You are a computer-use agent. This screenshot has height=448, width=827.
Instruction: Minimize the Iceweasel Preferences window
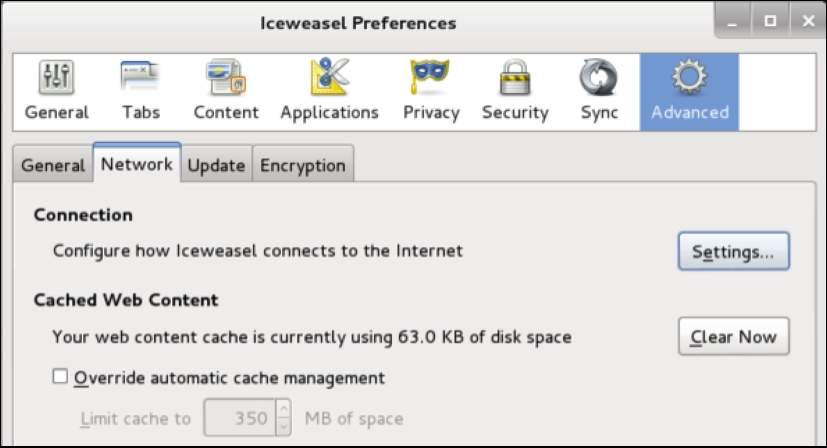coord(732,21)
